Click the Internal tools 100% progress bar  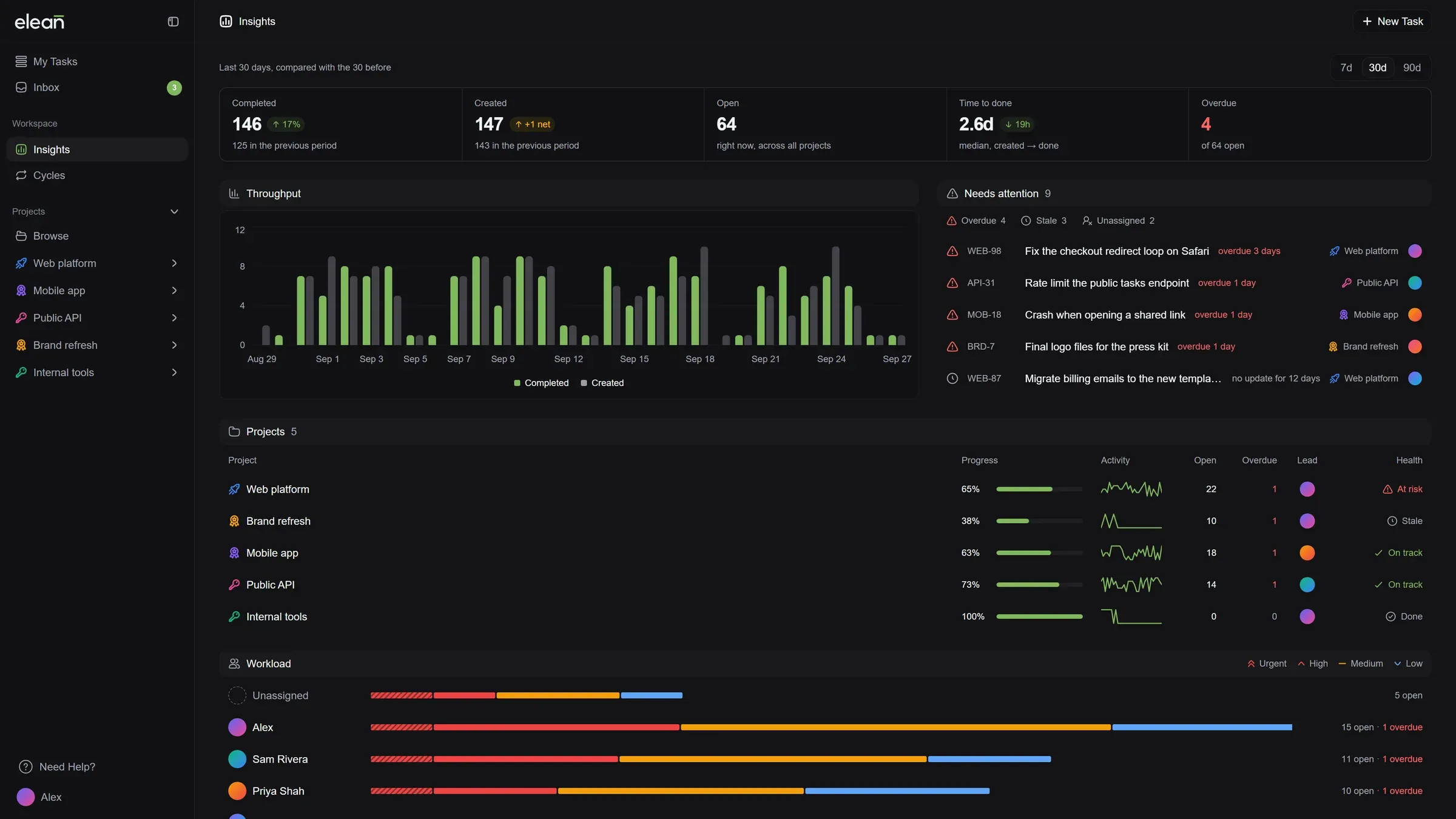pyautogui.click(x=1039, y=616)
